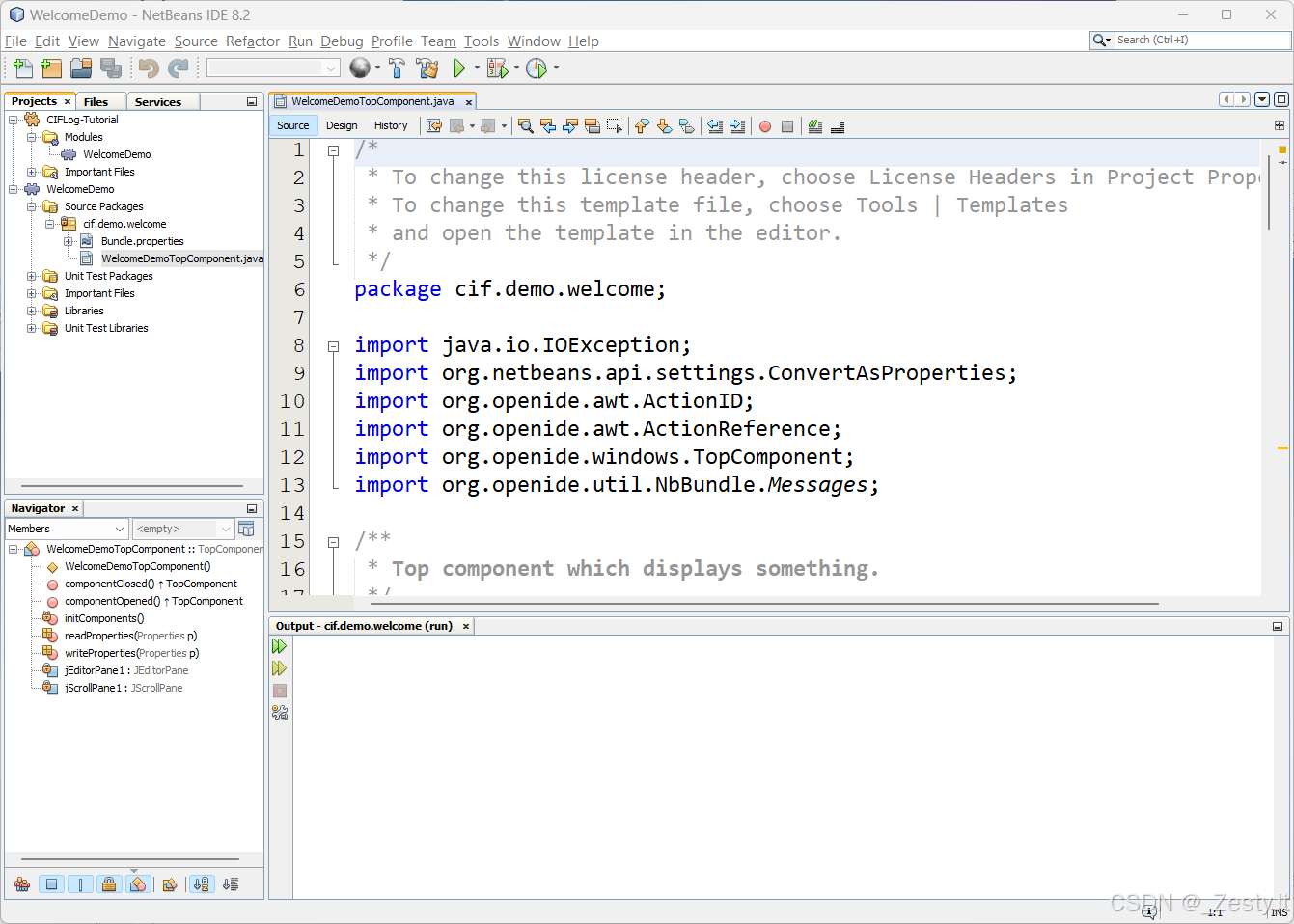Toggle Highlight Search in the editor toolbar
The image size is (1294, 924).
tap(592, 126)
